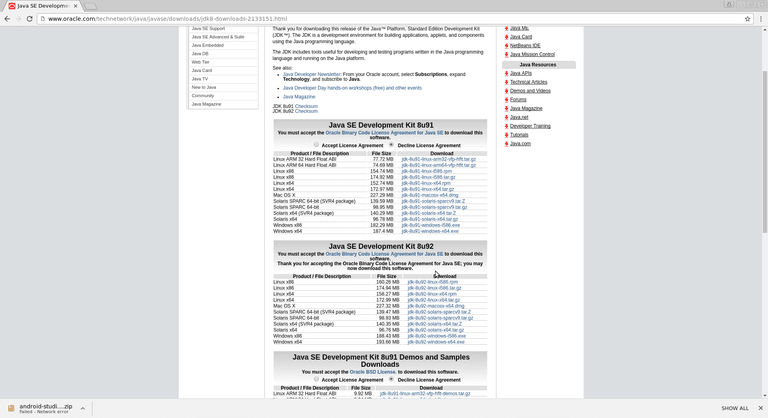This screenshot has width=768, height=418.
Task: Download jdk-8u92-windows-x64.exe
Action: (x=436, y=342)
